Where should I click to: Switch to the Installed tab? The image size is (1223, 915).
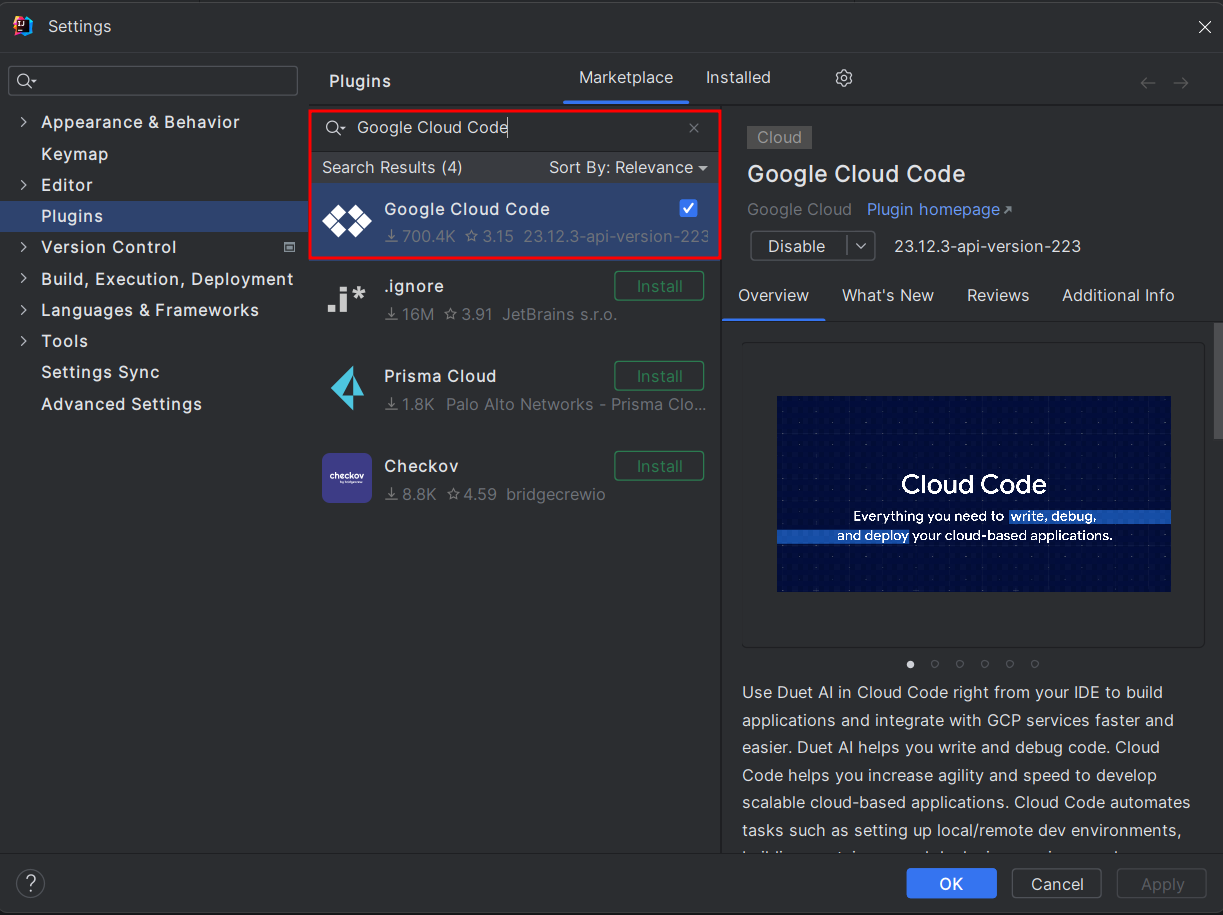pos(738,78)
